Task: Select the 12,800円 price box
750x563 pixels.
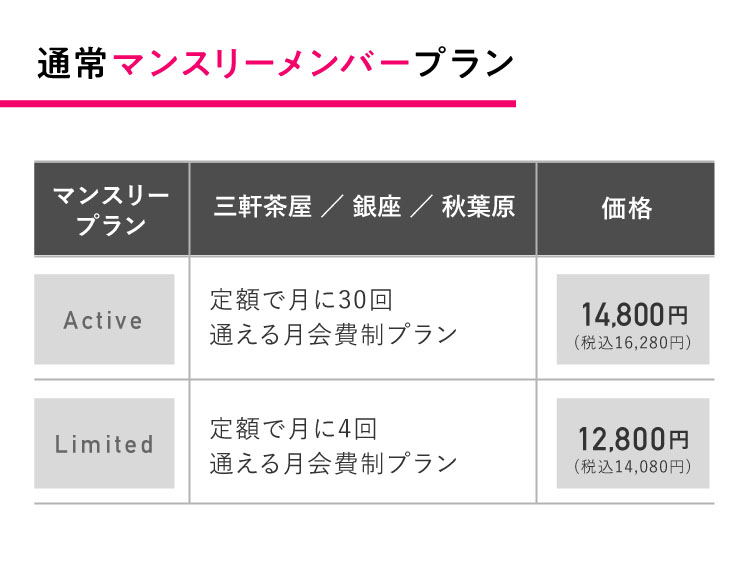Action: [x=633, y=443]
